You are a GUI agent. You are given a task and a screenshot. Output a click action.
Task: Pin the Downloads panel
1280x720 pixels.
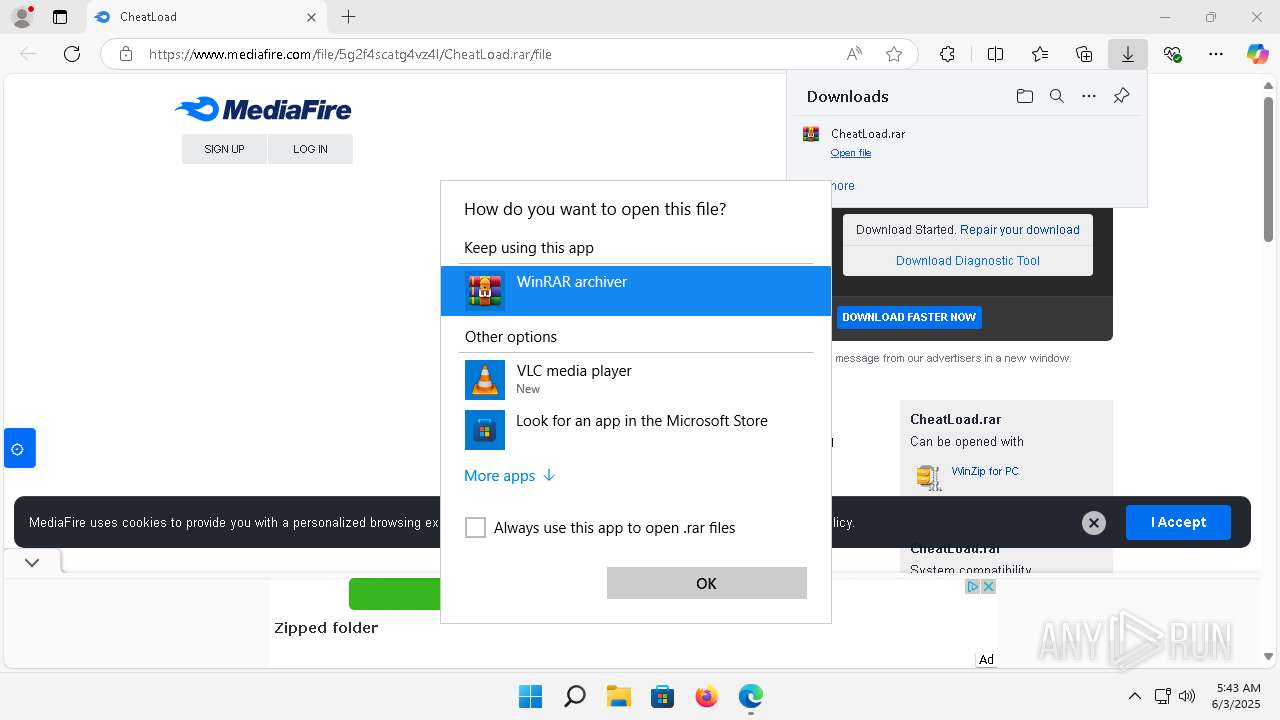click(x=1121, y=96)
